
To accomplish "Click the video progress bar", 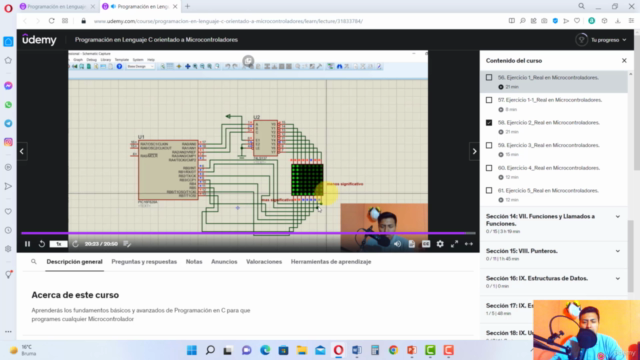I will pos(248,233).
